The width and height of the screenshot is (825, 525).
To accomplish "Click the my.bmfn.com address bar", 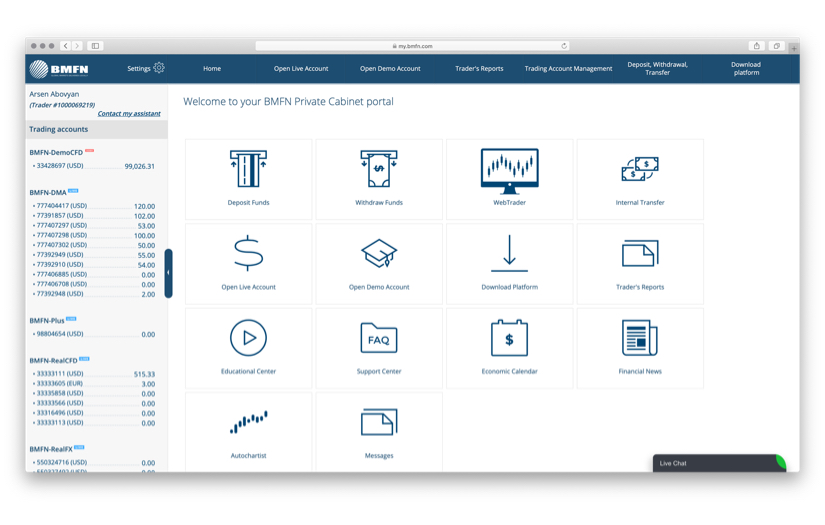I will click(x=412, y=46).
